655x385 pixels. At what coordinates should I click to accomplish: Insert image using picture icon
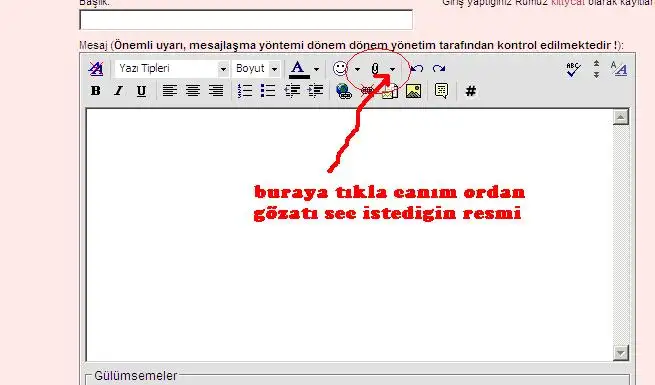(413, 91)
